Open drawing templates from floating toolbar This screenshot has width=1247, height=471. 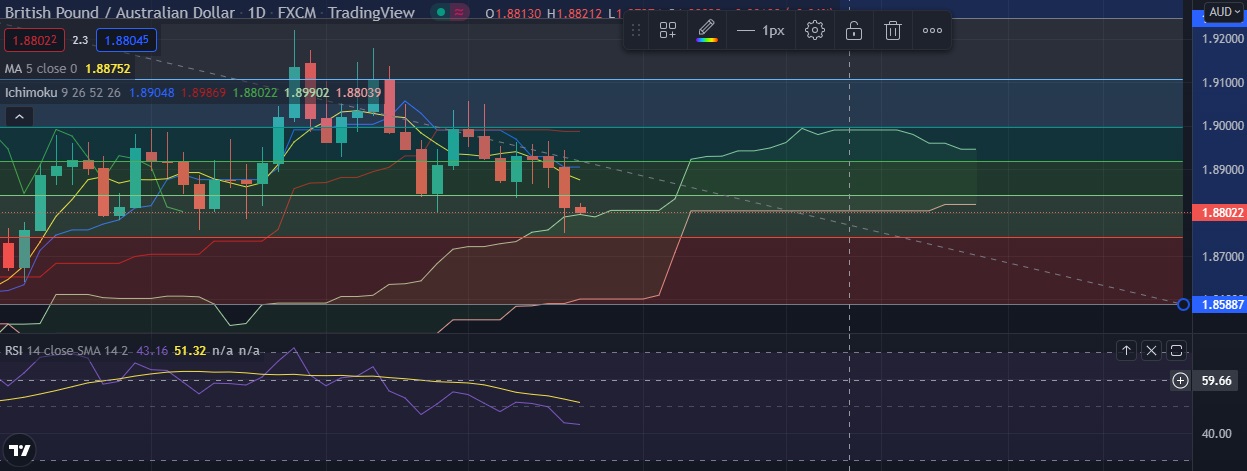(x=668, y=30)
